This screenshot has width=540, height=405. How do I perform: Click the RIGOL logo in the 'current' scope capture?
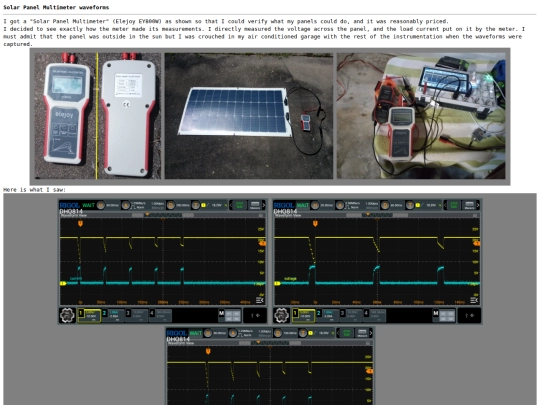(70, 205)
